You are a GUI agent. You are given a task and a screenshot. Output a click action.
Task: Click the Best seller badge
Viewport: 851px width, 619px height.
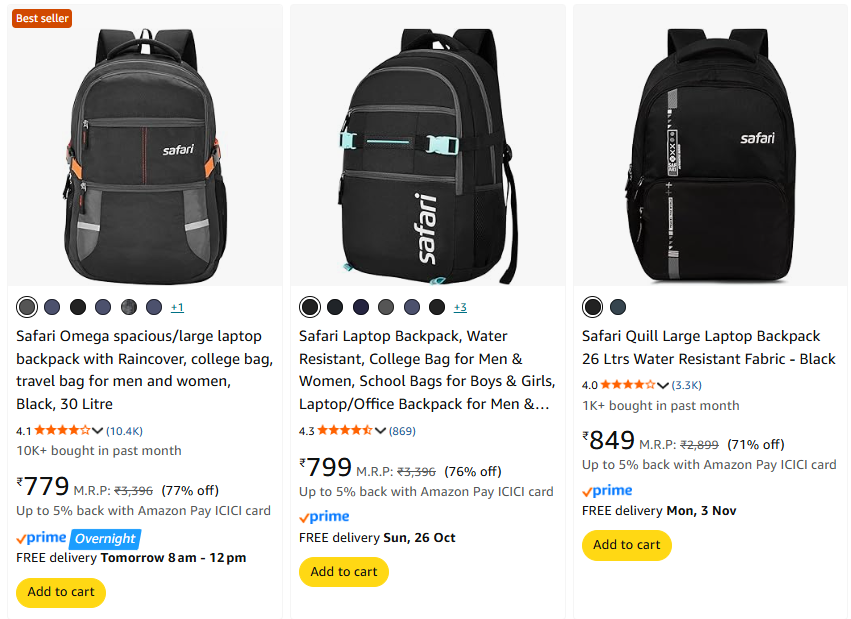click(x=41, y=18)
